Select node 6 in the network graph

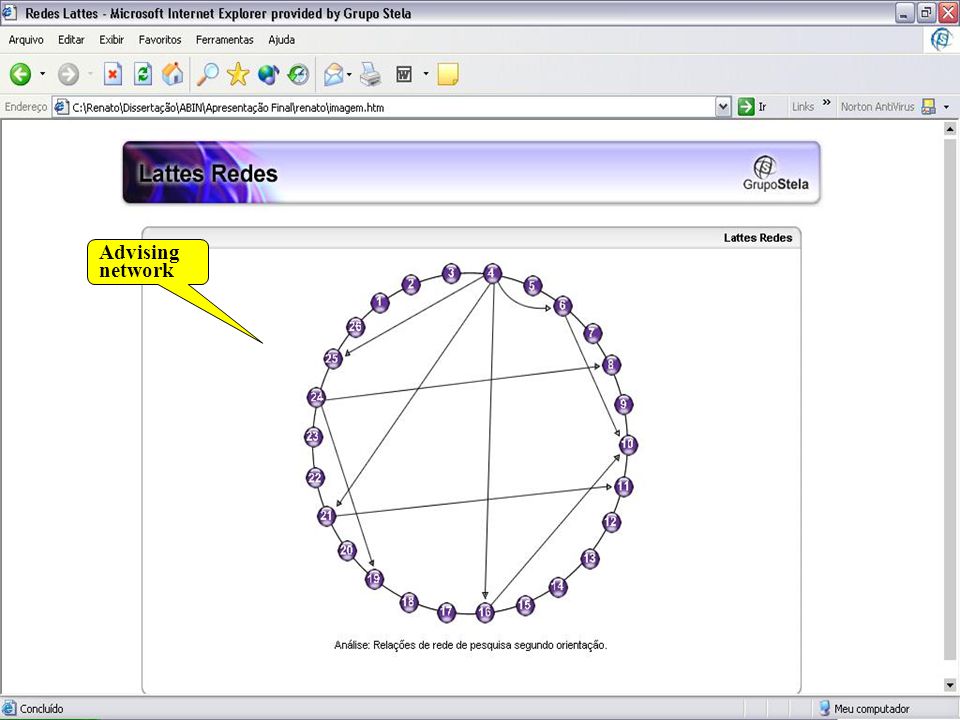pos(563,306)
